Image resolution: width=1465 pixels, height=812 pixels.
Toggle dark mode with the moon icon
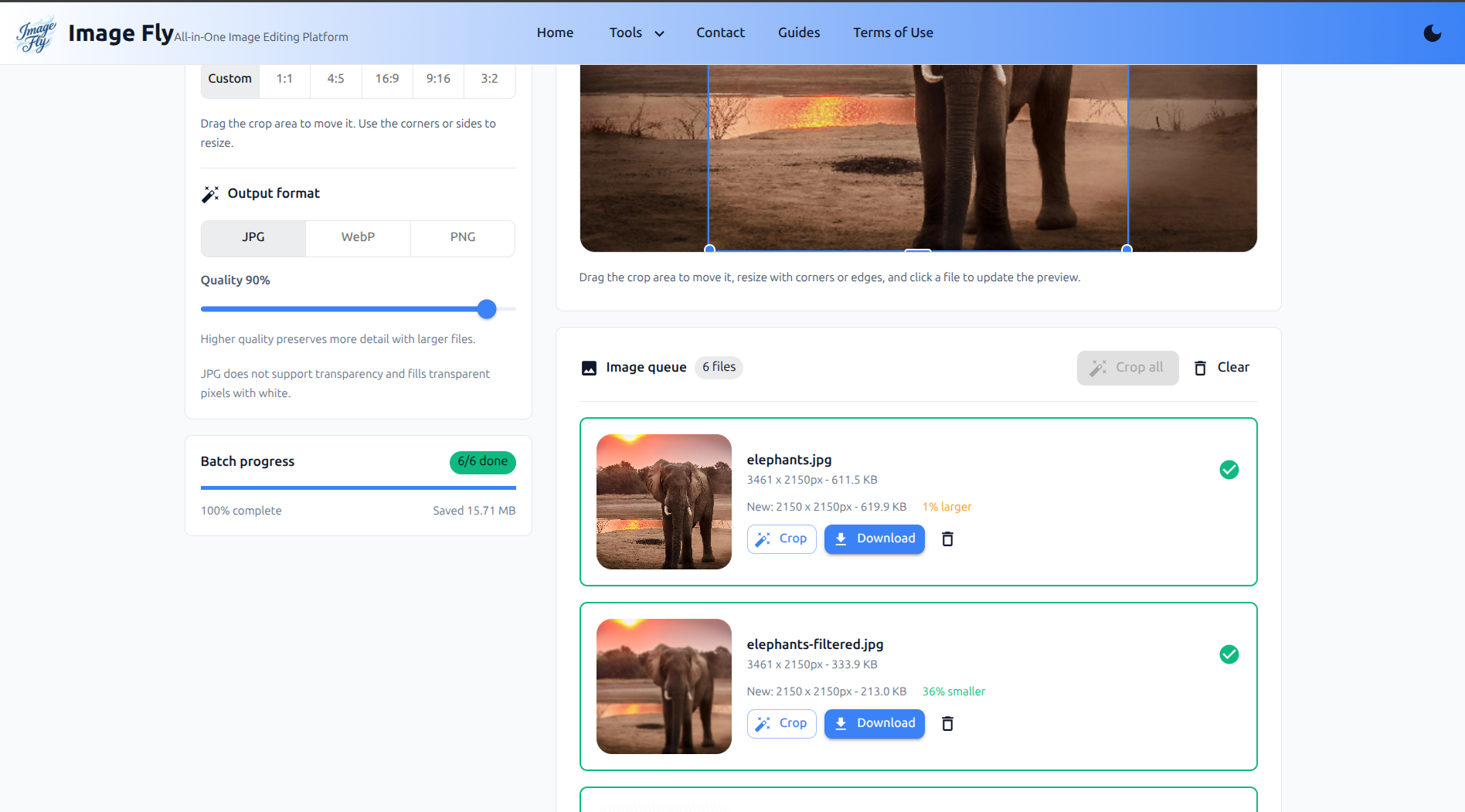point(1433,33)
